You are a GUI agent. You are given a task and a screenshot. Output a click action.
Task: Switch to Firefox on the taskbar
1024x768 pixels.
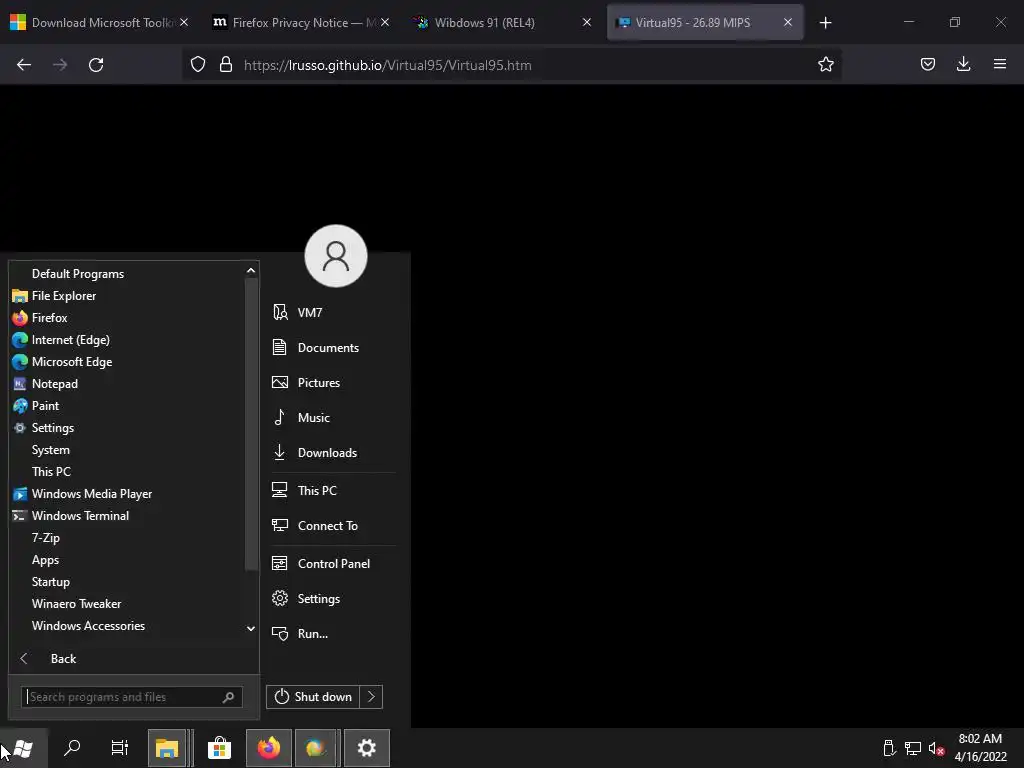pyautogui.click(x=268, y=748)
